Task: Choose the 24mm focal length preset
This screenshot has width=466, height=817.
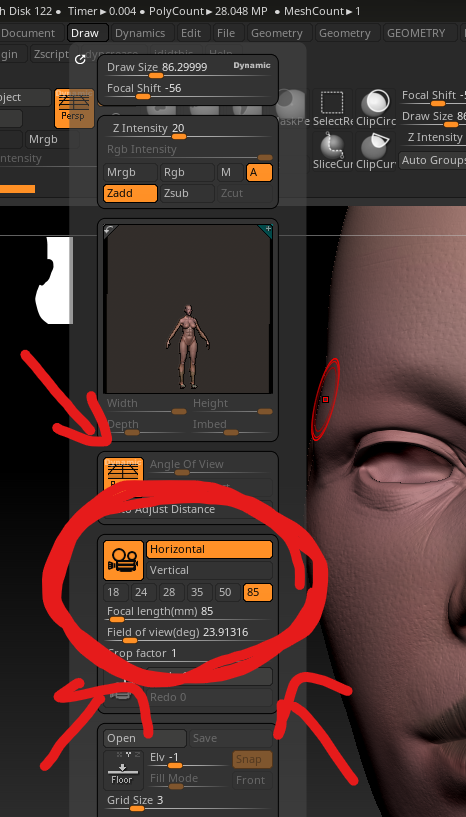Action: pyautogui.click(x=143, y=592)
